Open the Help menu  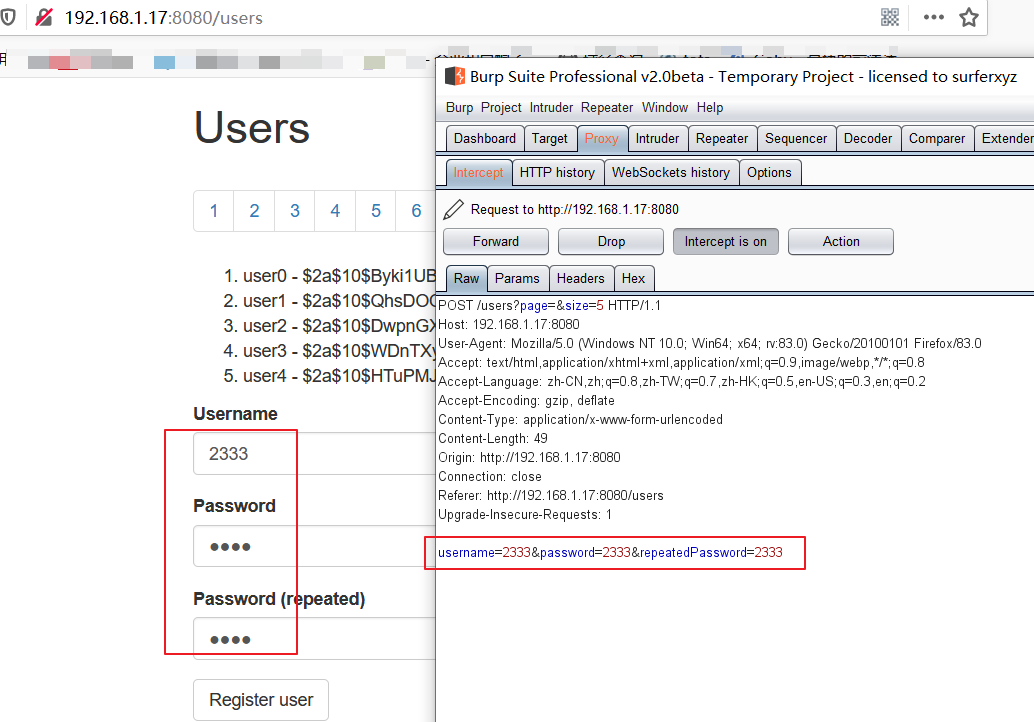click(710, 107)
